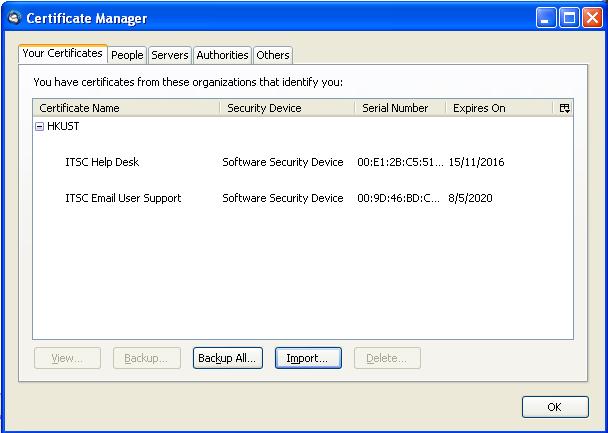The width and height of the screenshot is (608, 433).
Task: Select the HKUST organization row
Action: click(x=63, y=127)
